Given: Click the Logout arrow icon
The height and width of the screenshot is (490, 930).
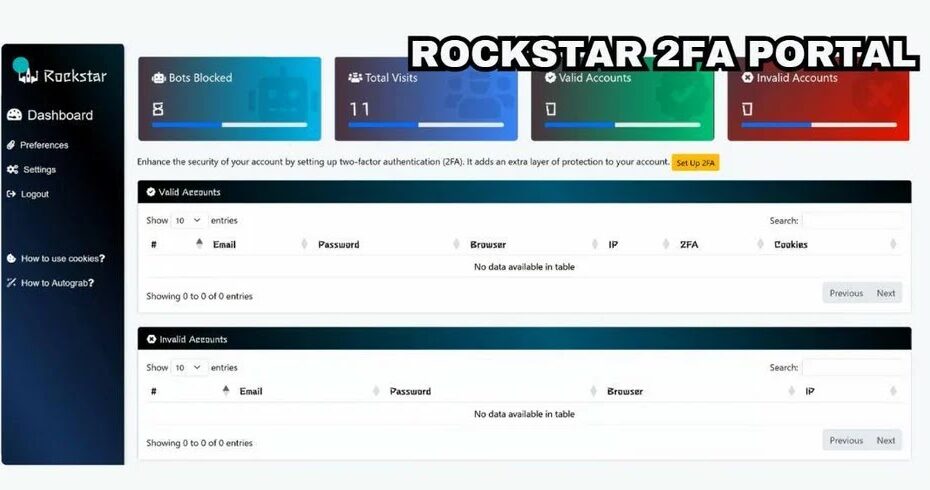Looking at the screenshot, I should tap(11, 194).
